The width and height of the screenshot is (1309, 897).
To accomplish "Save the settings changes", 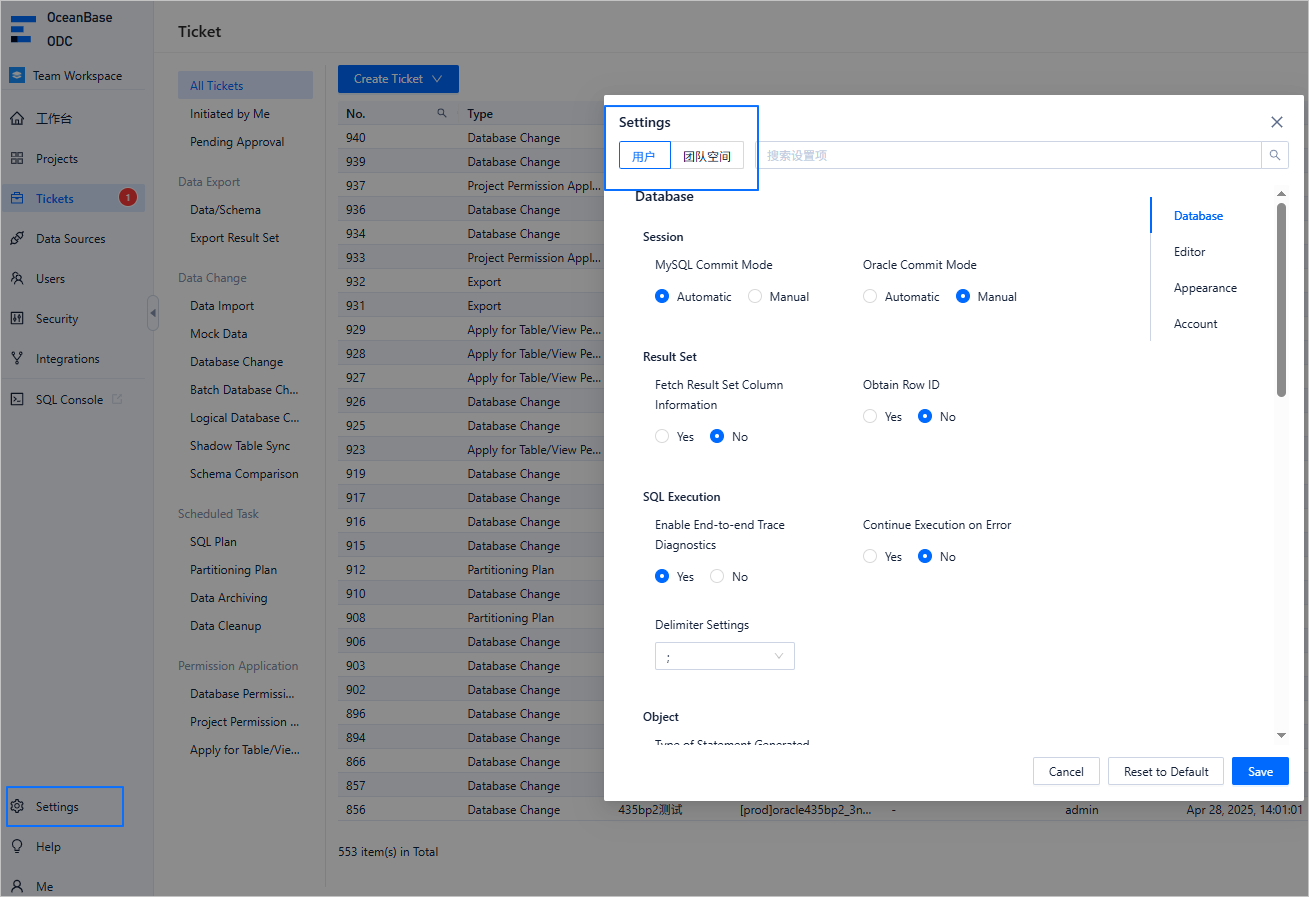I will click(x=1259, y=771).
